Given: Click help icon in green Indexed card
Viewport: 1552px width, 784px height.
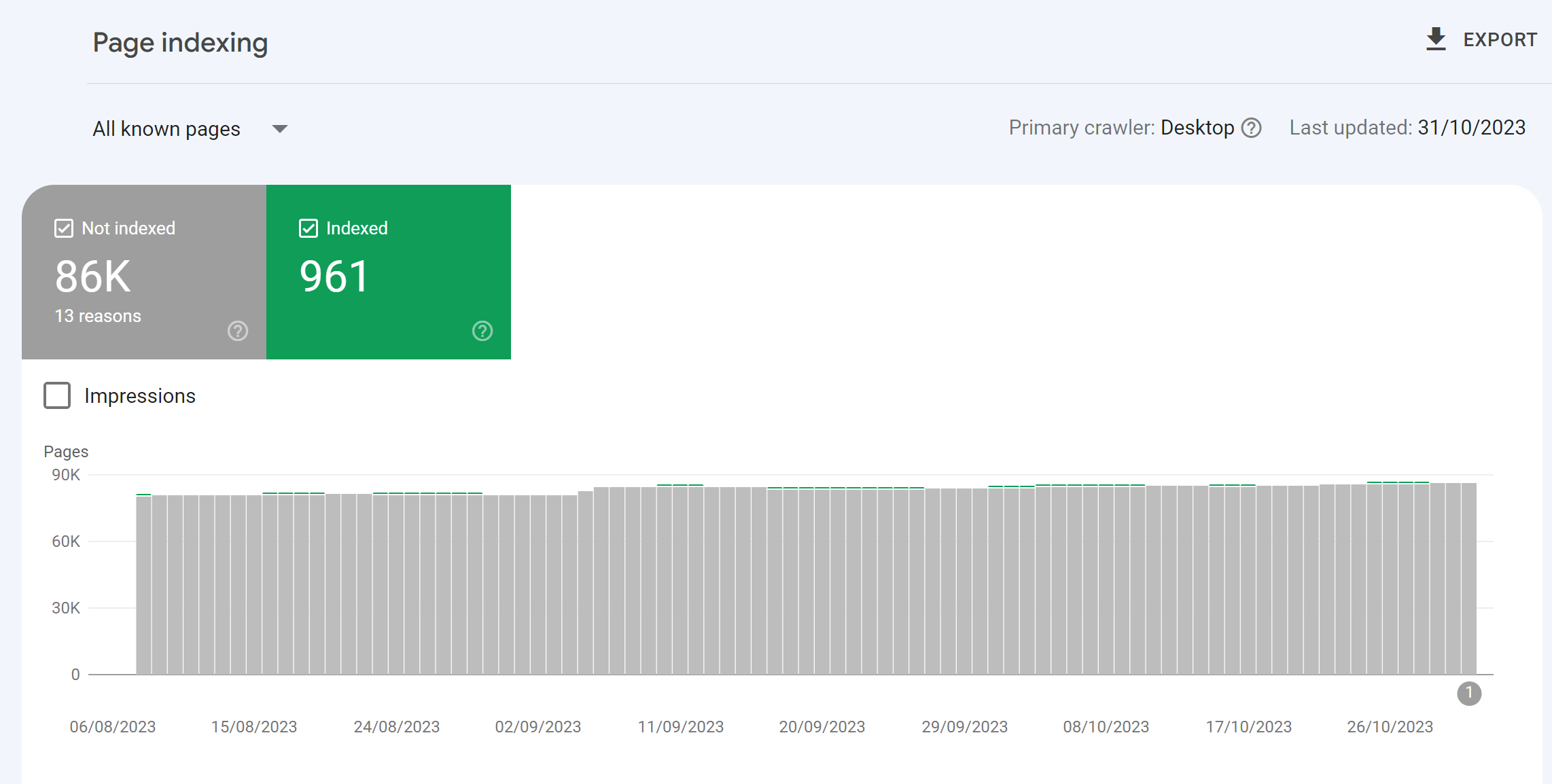Looking at the screenshot, I should 482,331.
